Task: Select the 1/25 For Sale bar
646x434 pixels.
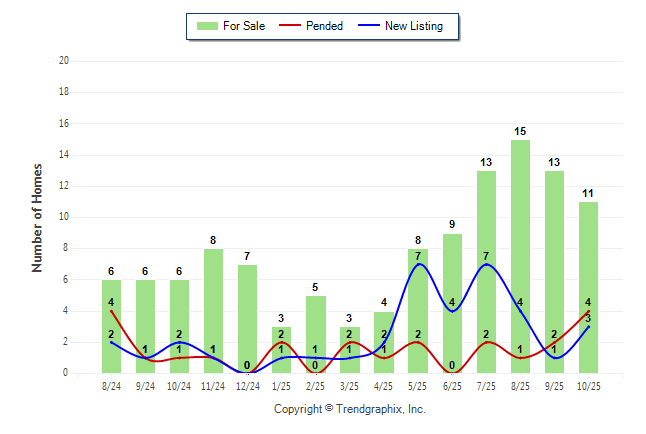Action: 281,350
